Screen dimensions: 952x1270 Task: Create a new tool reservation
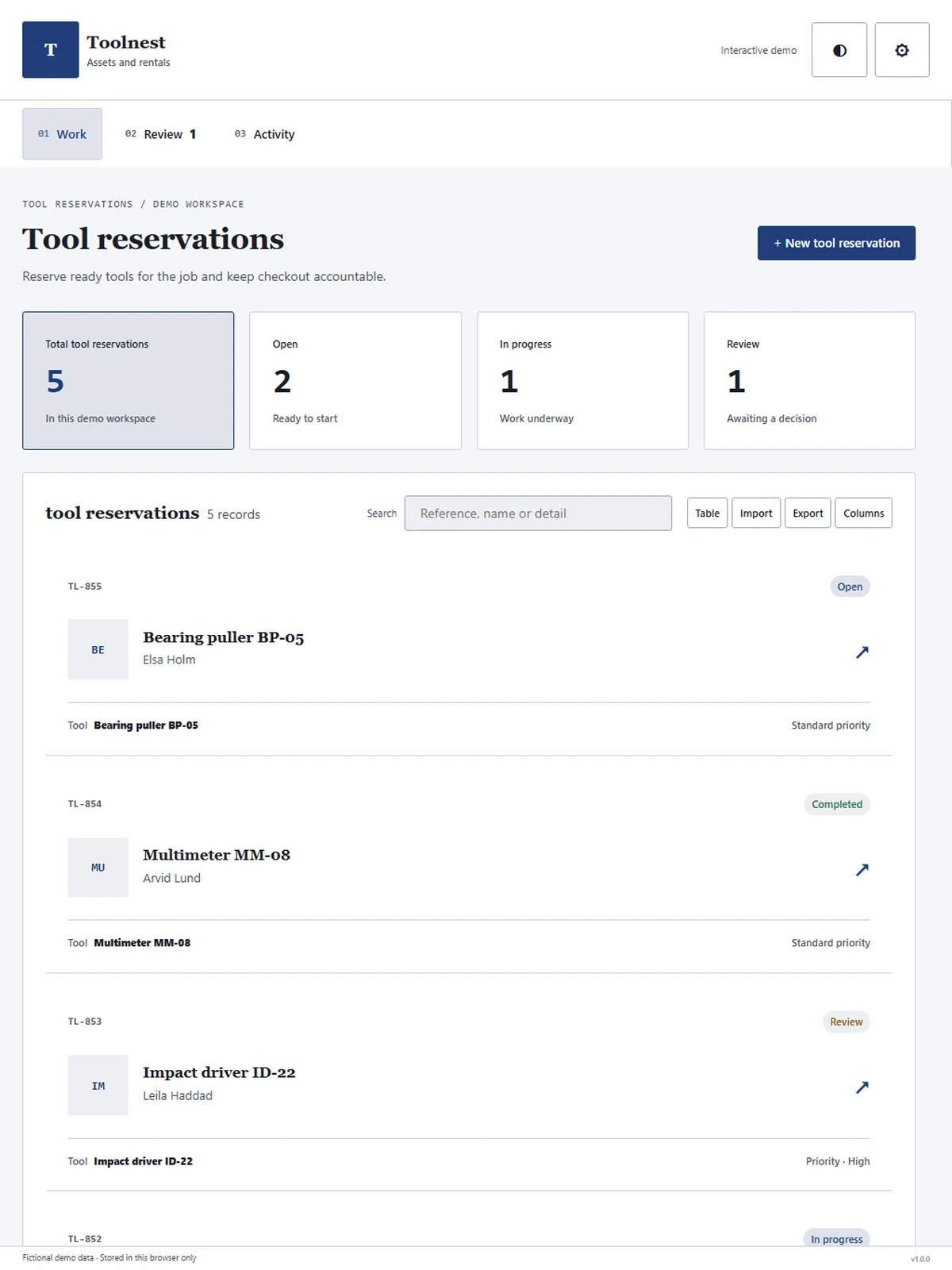[836, 243]
